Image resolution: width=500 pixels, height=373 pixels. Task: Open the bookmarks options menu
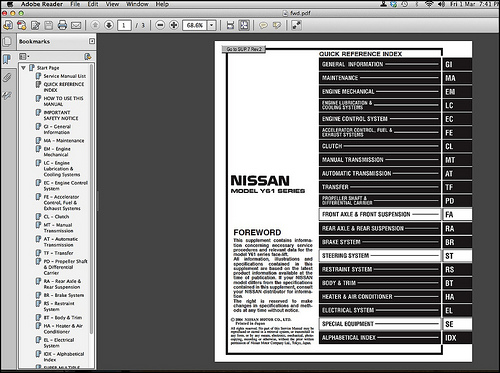[24, 56]
